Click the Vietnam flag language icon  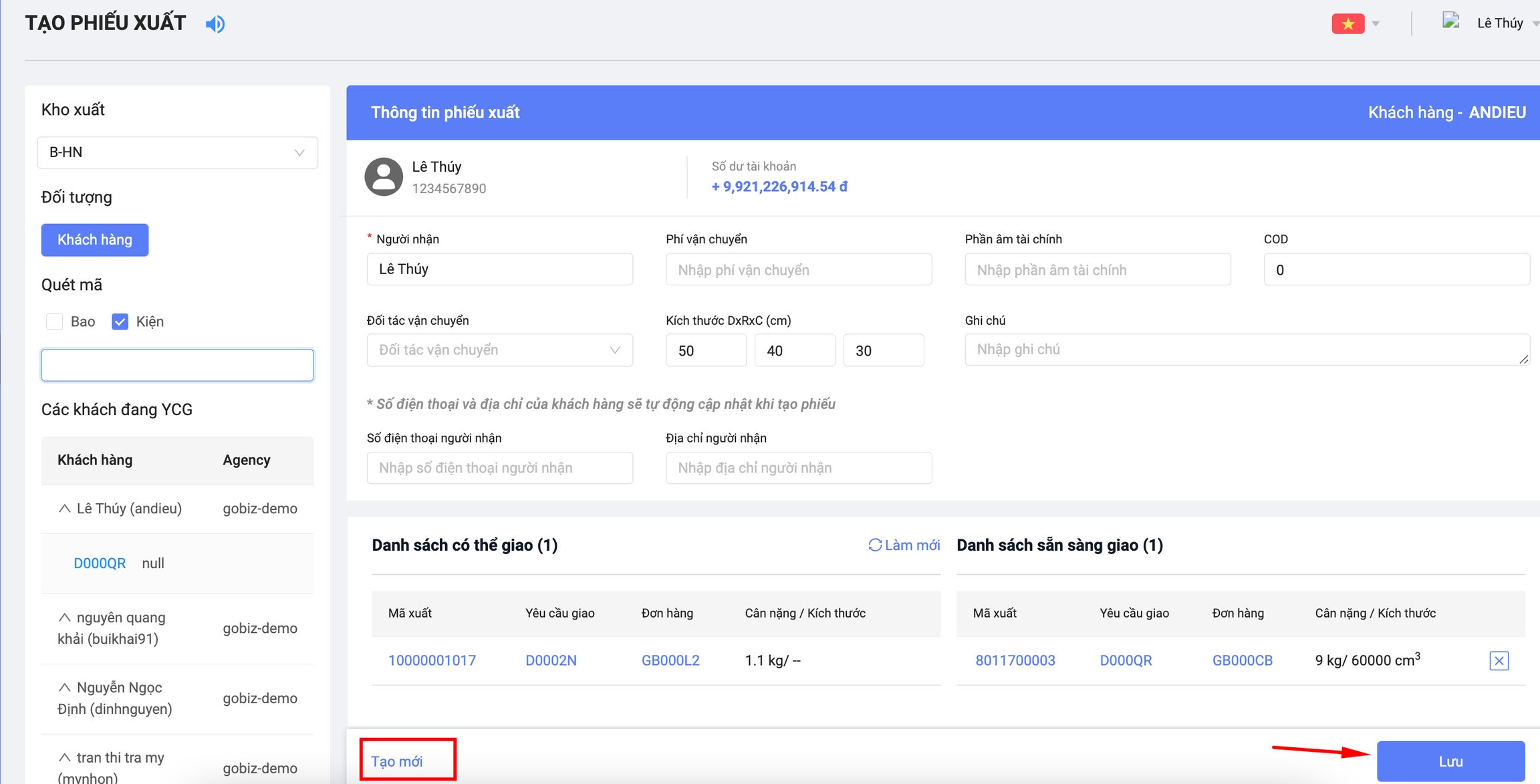1347,23
